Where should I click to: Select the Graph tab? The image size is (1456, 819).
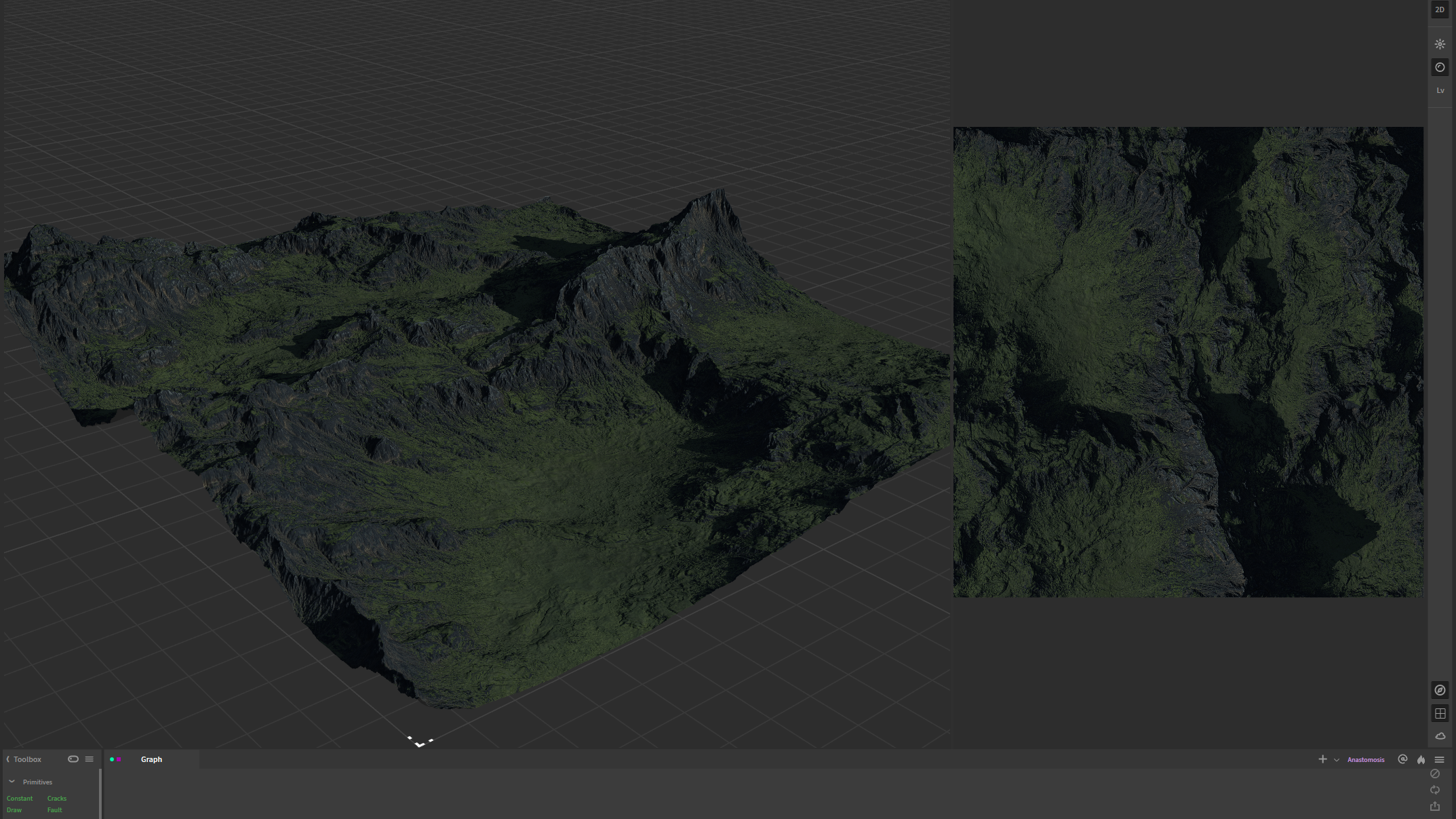pos(151,759)
